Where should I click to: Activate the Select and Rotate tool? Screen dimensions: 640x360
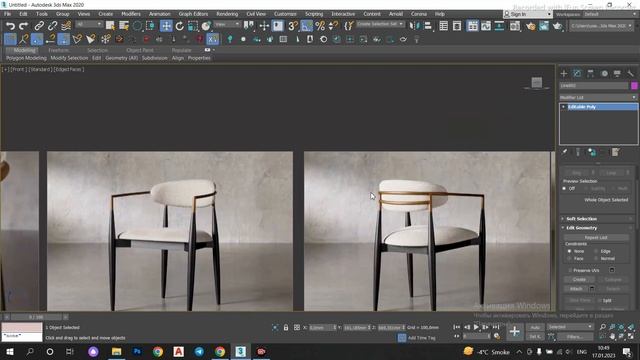(180, 26)
